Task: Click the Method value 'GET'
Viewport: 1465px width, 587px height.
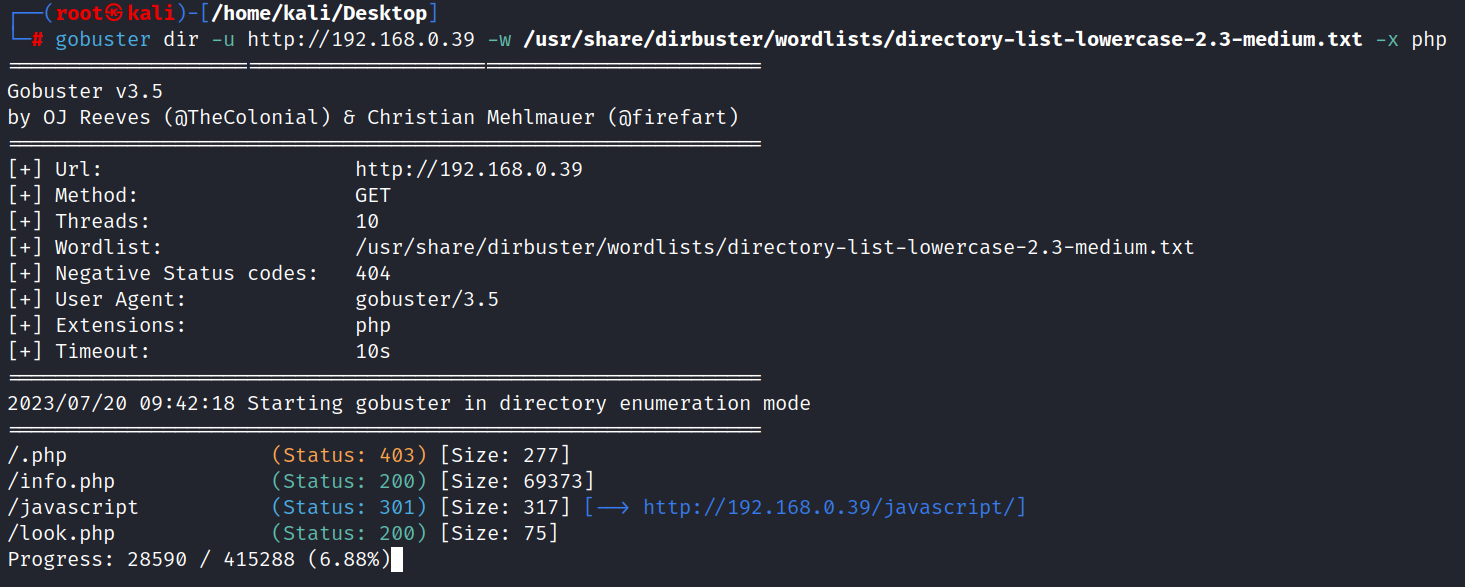Action: coord(373,195)
